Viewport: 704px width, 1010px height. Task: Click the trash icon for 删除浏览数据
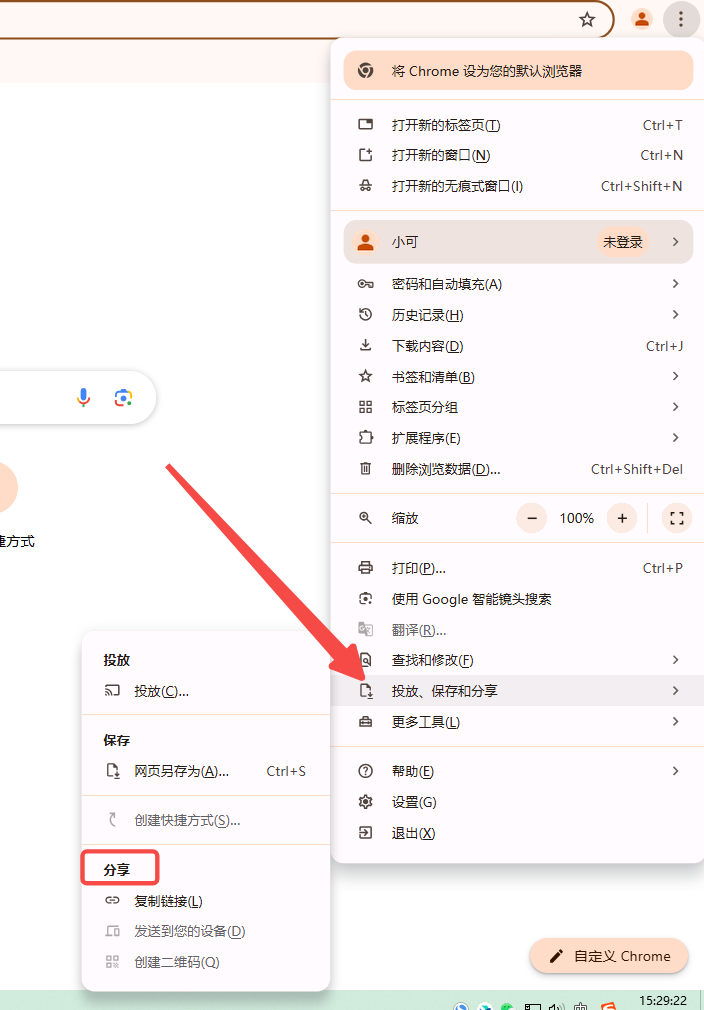pyautogui.click(x=365, y=469)
